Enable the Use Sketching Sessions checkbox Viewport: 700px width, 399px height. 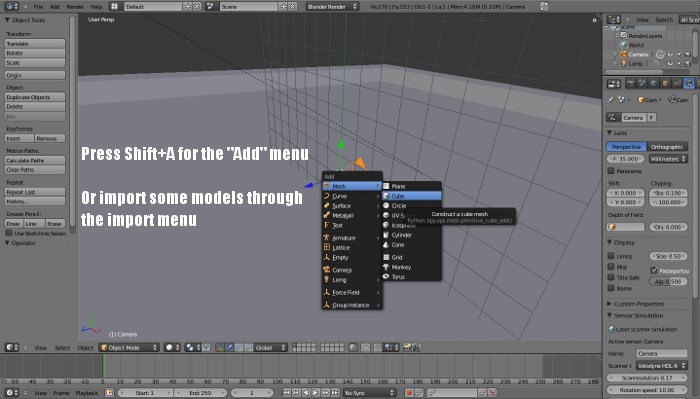tap(8, 233)
